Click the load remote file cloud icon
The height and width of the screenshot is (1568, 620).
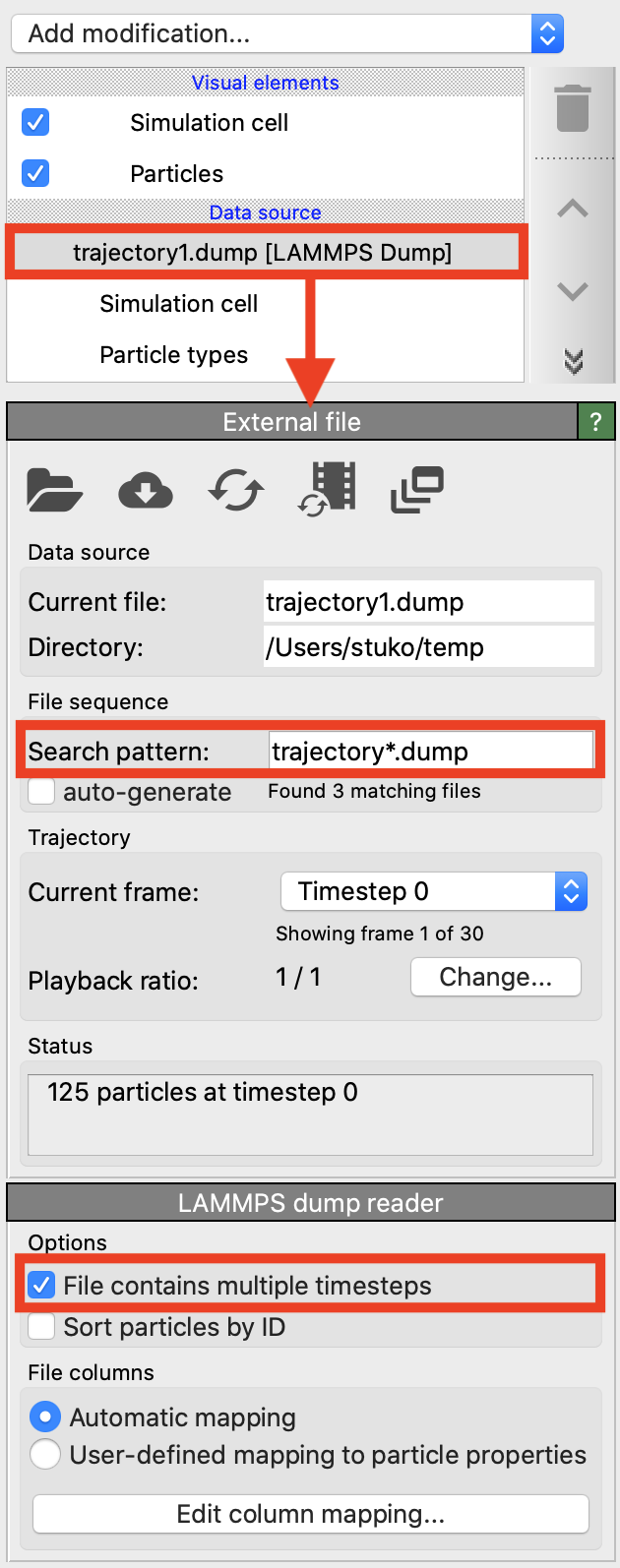pos(145,489)
